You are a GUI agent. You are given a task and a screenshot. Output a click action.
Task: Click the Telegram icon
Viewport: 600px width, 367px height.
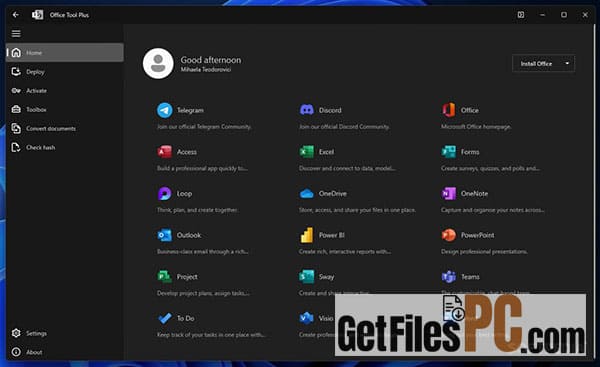pos(165,110)
